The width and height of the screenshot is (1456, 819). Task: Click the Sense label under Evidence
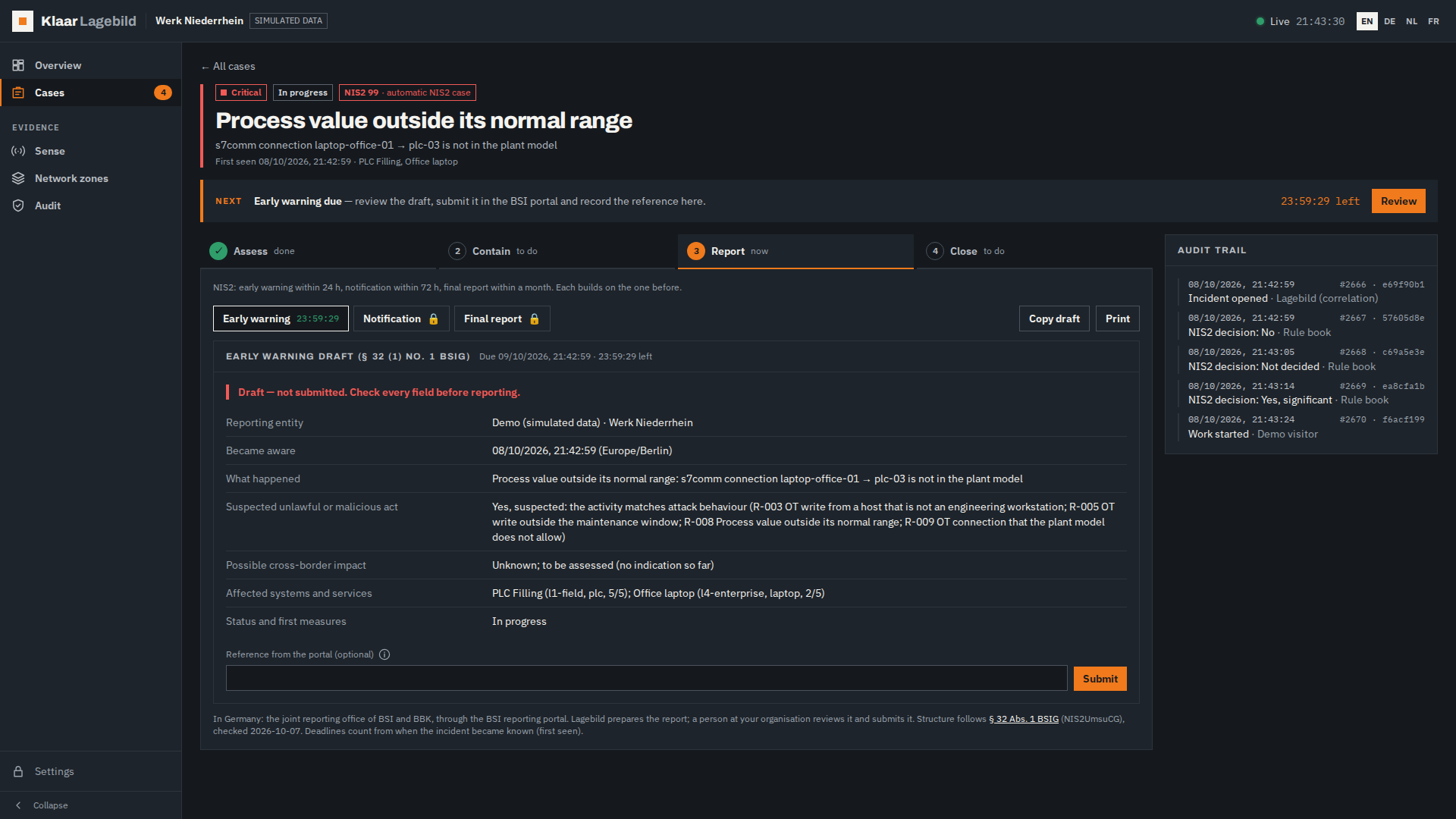(50, 151)
